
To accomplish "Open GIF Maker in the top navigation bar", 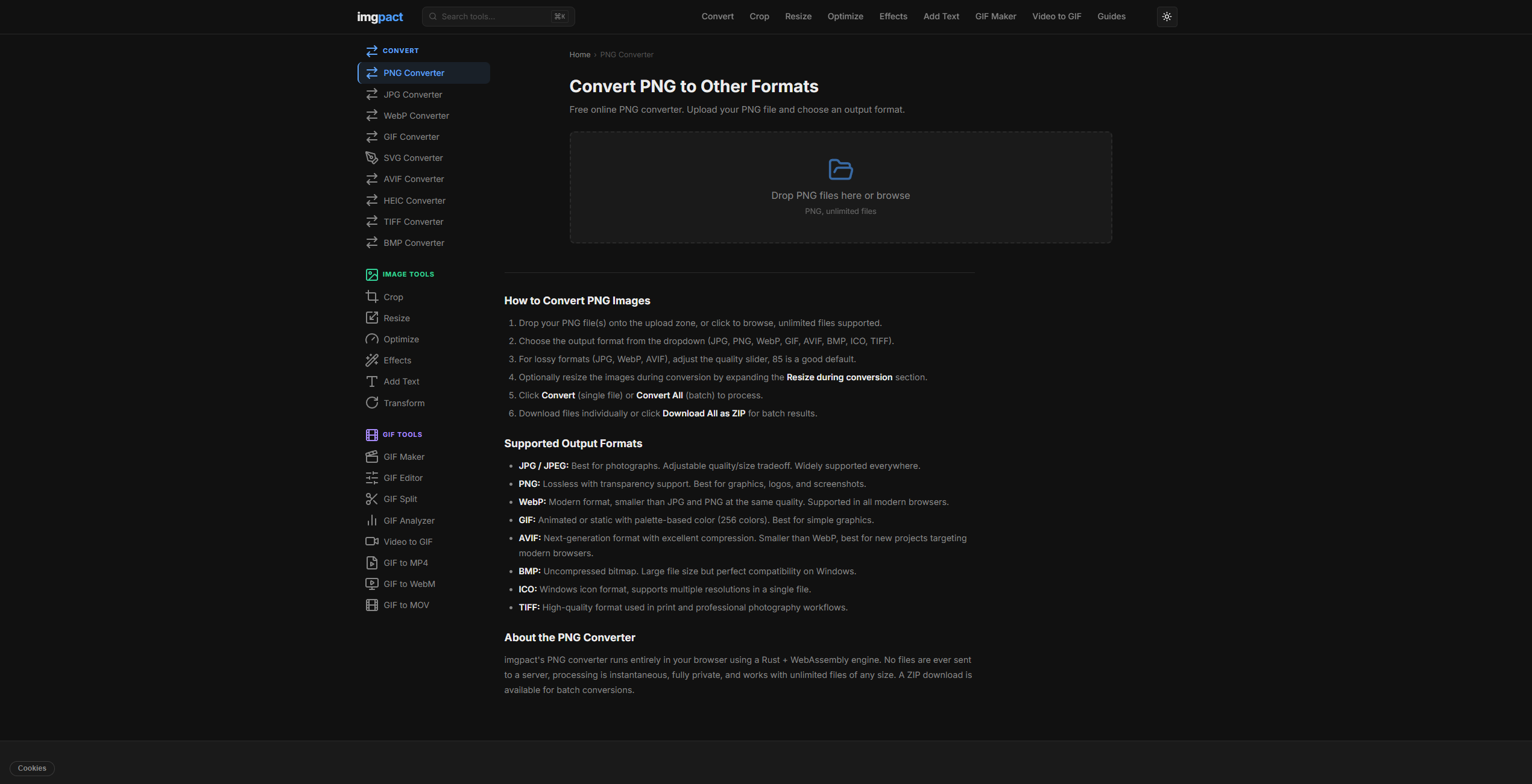I will tap(995, 16).
